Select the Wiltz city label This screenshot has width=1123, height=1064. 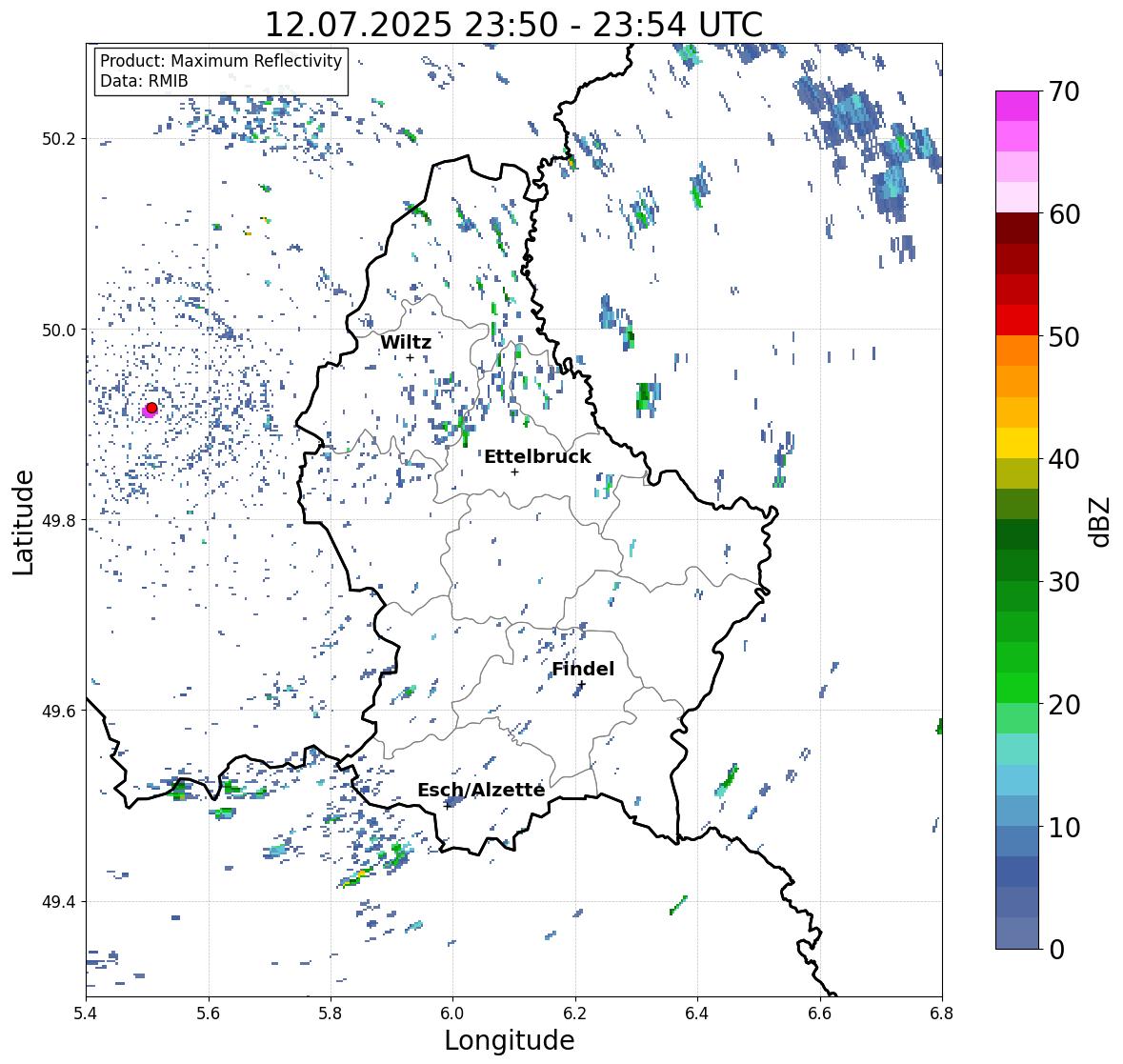pos(406,342)
